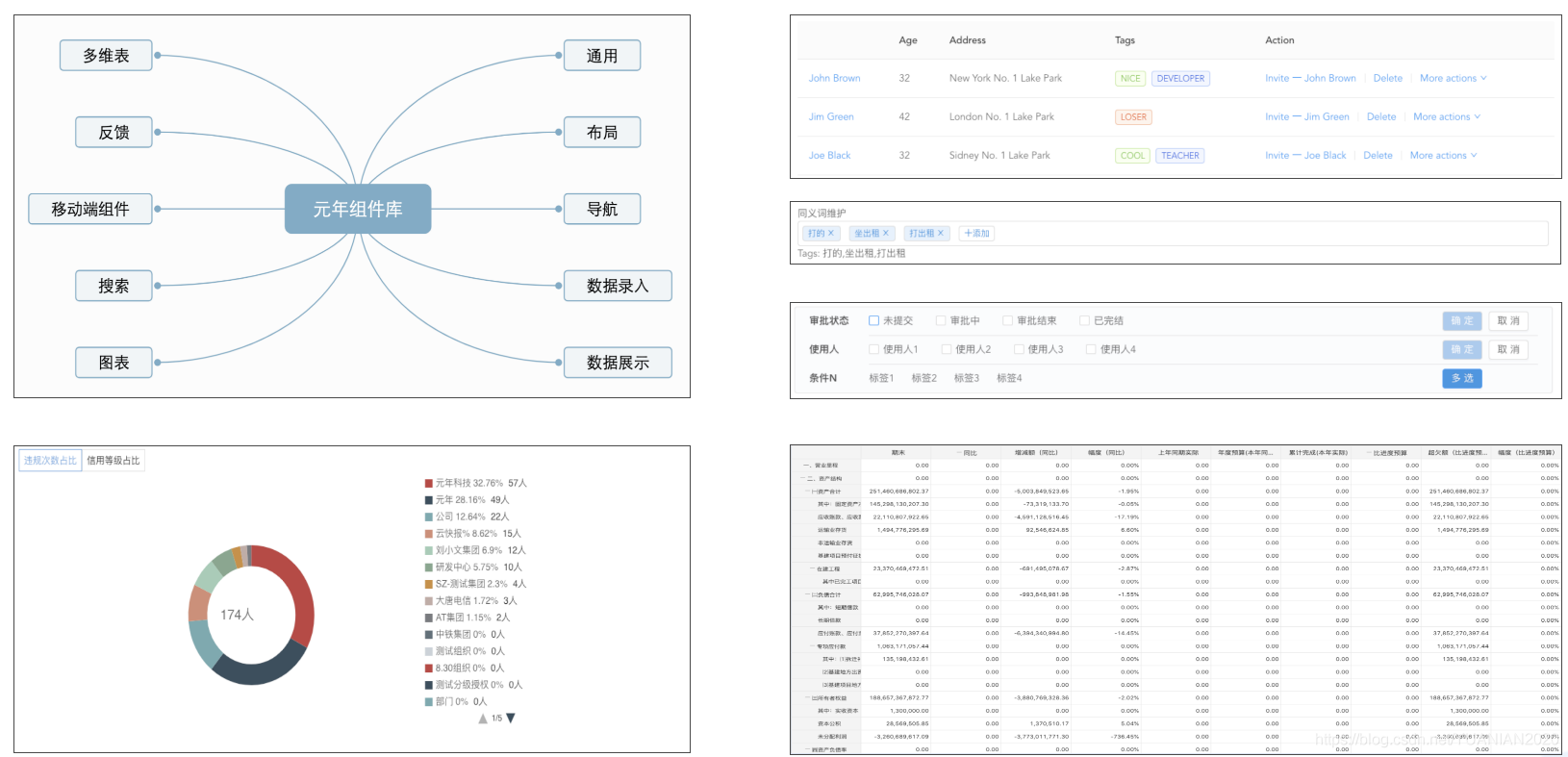Check the 审批中 checkbox
Image resolution: width=1568 pixels, height=757 pixels.
[941, 321]
